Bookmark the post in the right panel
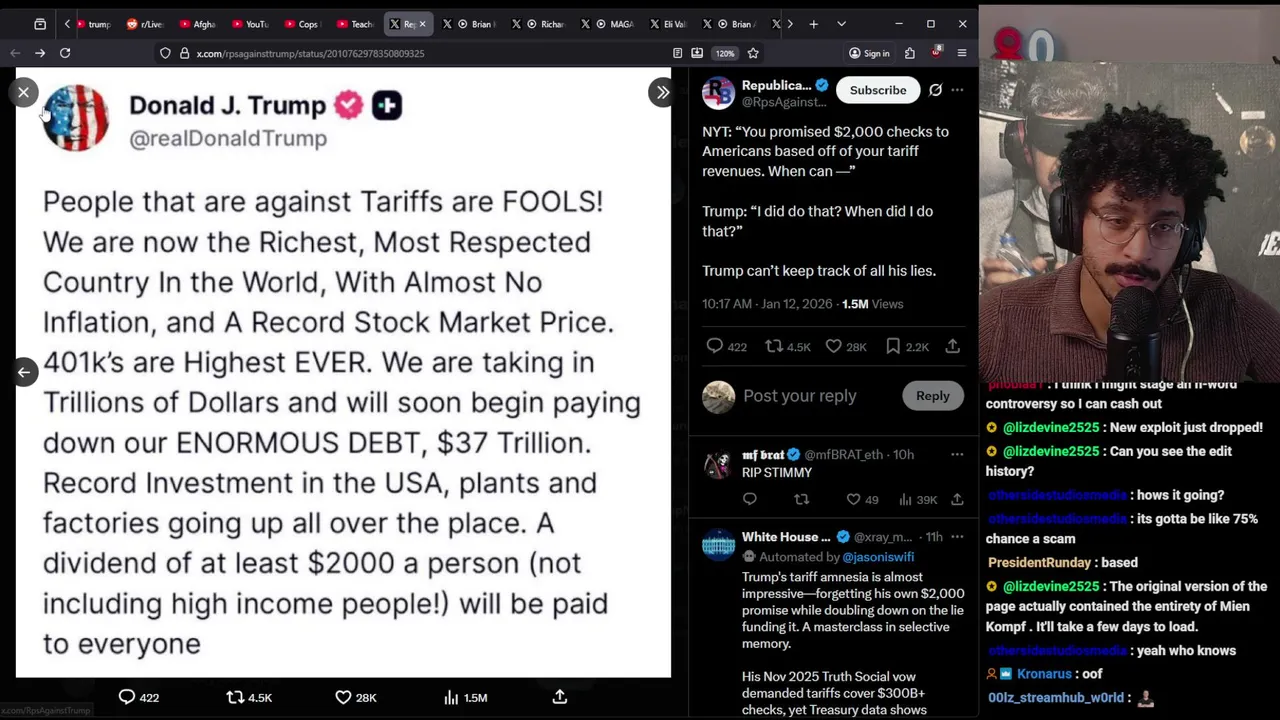Screen dimensions: 1280x720 [x=893, y=346]
